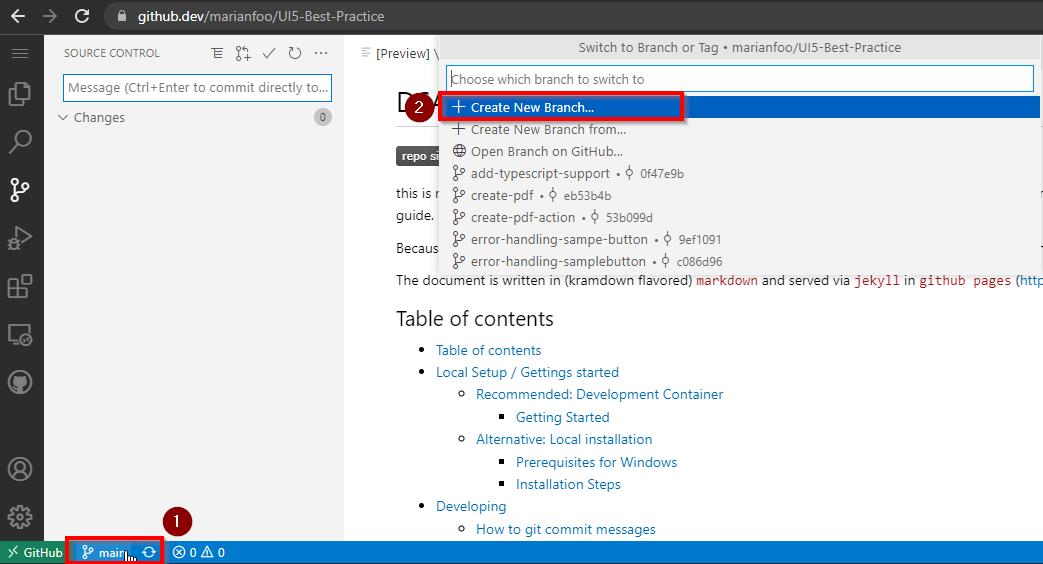Switch to add-typescript-support branch
The image size is (1043, 564).
pos(740,173)
